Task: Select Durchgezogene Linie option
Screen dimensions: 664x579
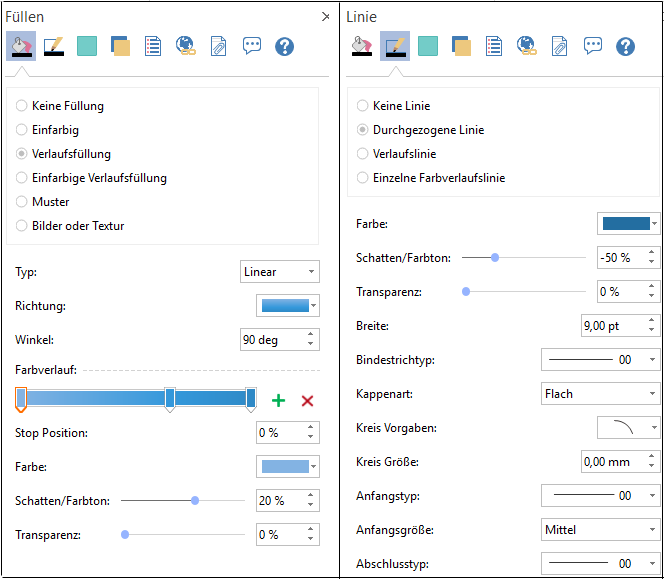Action: pyautogui.click(x=420, y=130)
